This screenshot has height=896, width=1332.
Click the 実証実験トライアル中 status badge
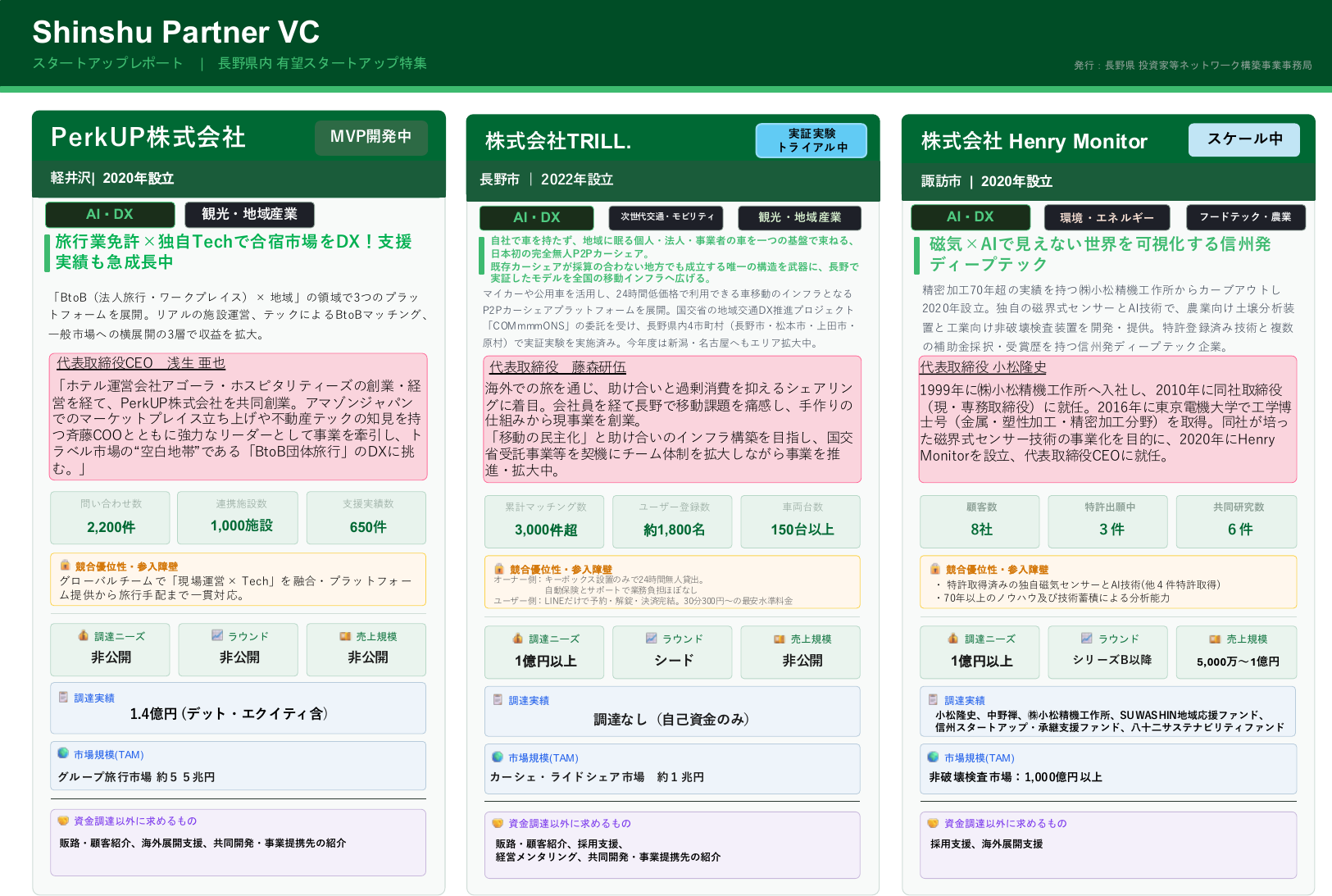[x=811, y=140]
